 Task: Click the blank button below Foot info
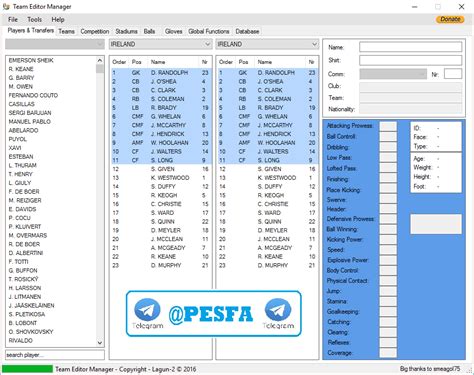click(x=436, y=224)
